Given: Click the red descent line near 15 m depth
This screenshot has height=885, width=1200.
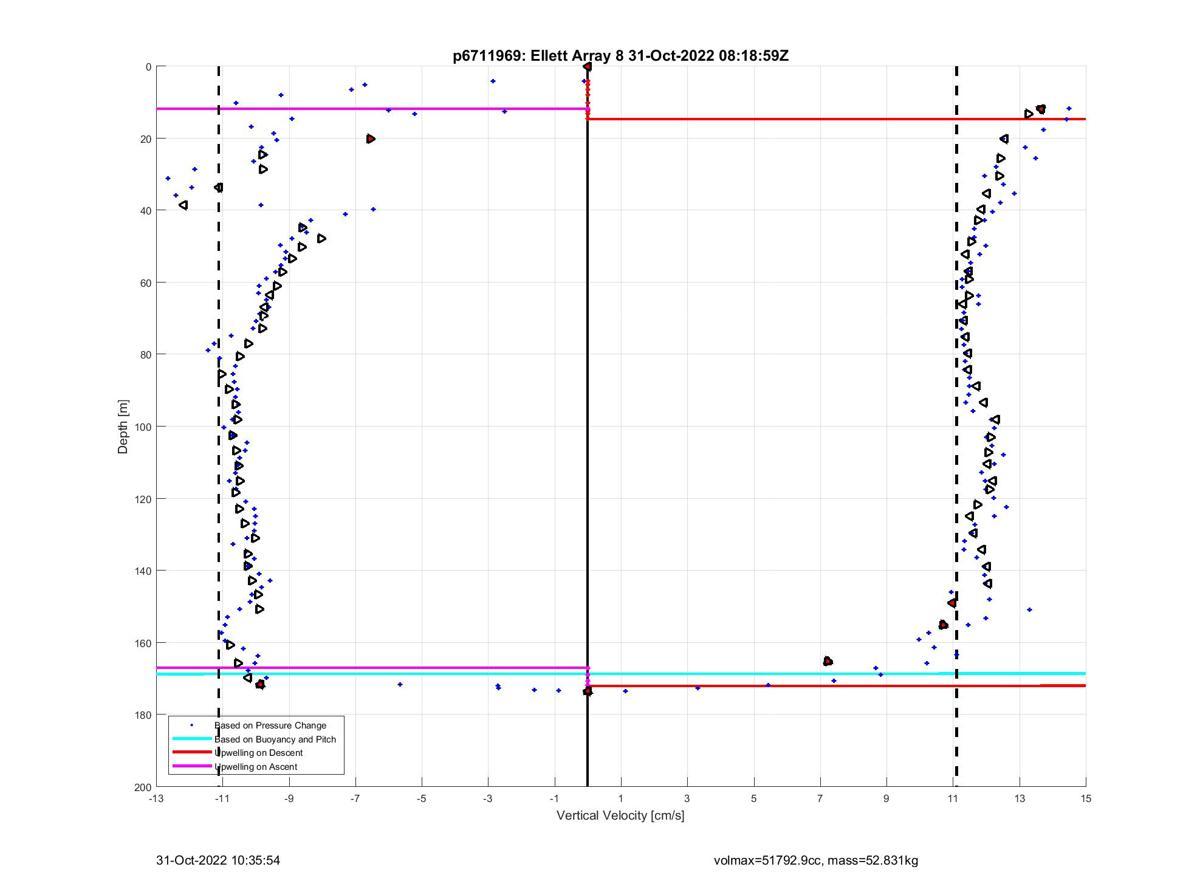Looking at the screenshot, I should click(x=836, y=119).
